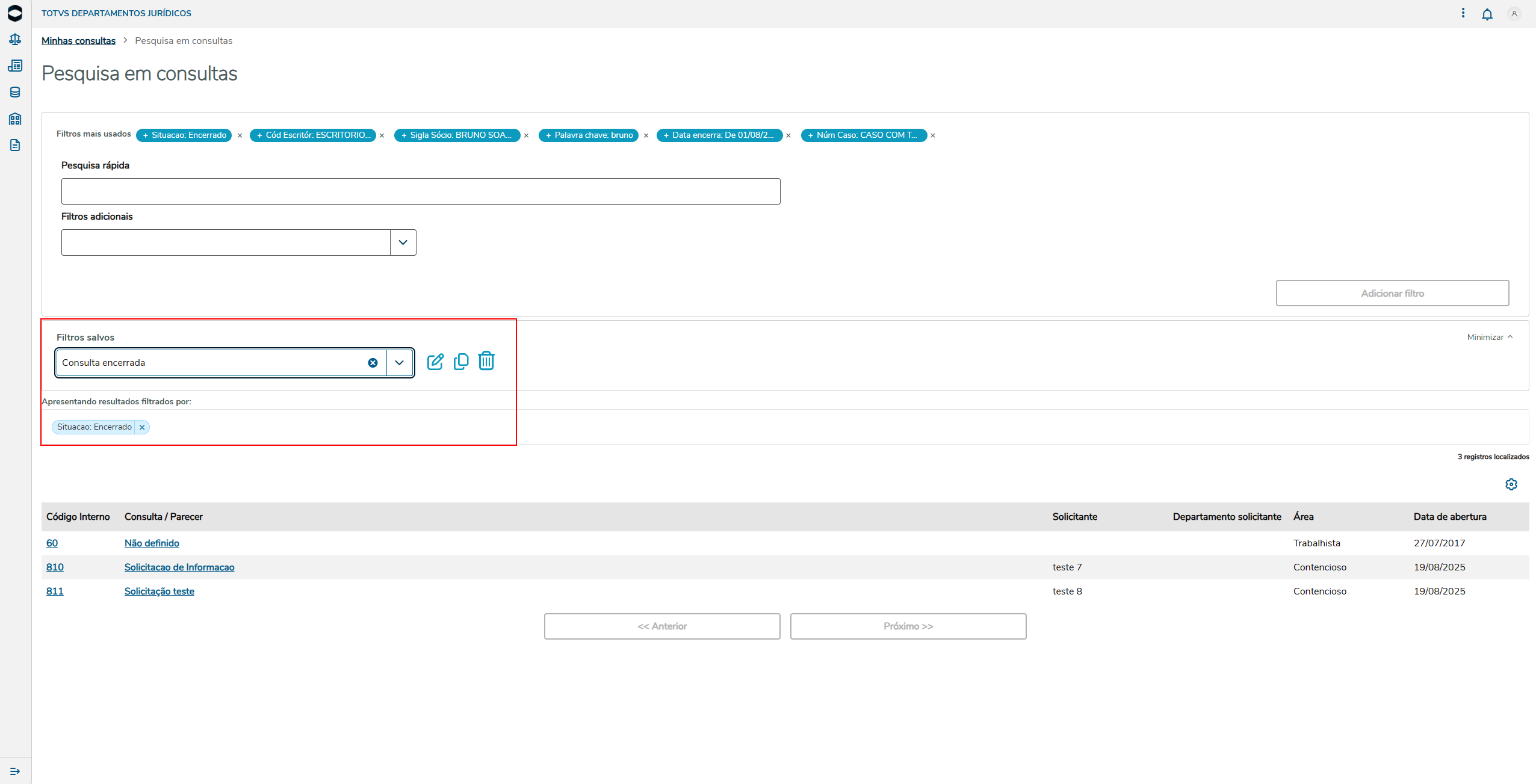The width and height of the screenshot is (1536, 784).
Task: Open the three-dot options menu in header
Action: coord(1463,13)
